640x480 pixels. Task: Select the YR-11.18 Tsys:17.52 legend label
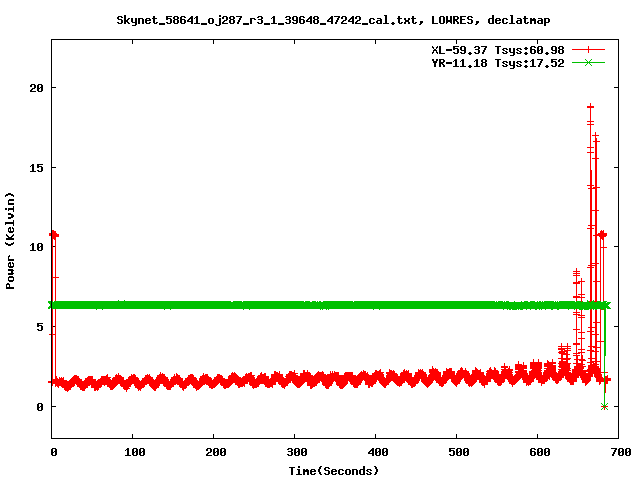(498, 63)
